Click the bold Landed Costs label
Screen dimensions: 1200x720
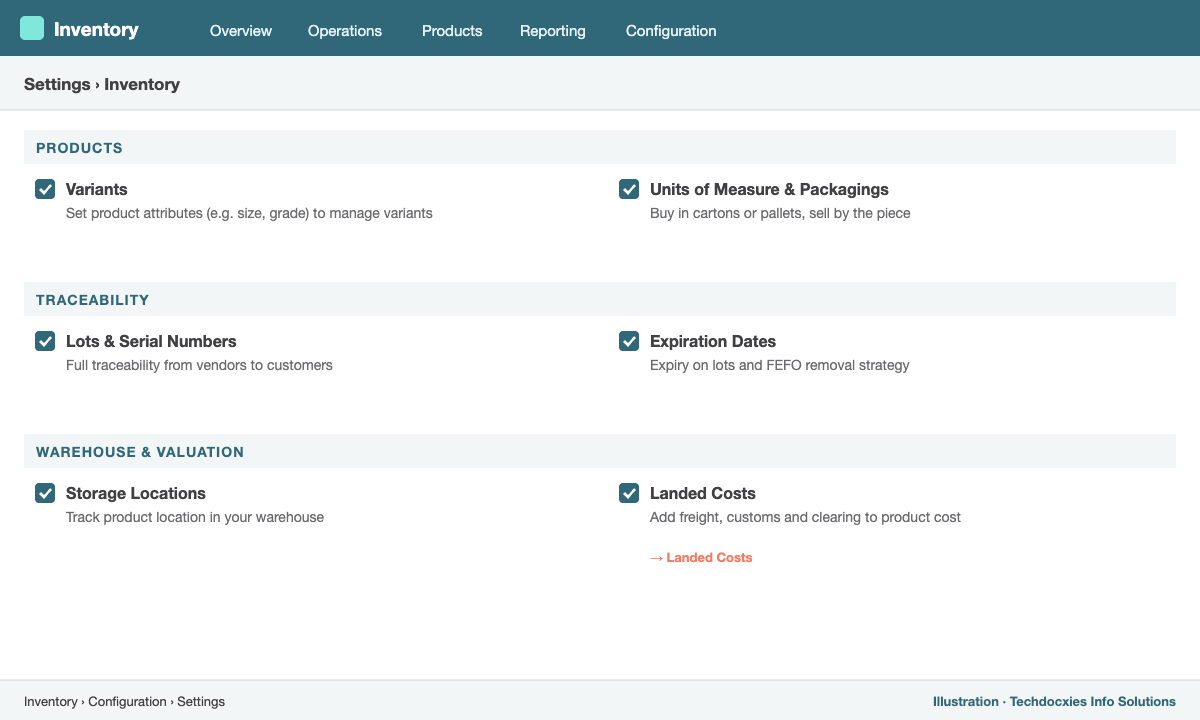tap(703, 493)
